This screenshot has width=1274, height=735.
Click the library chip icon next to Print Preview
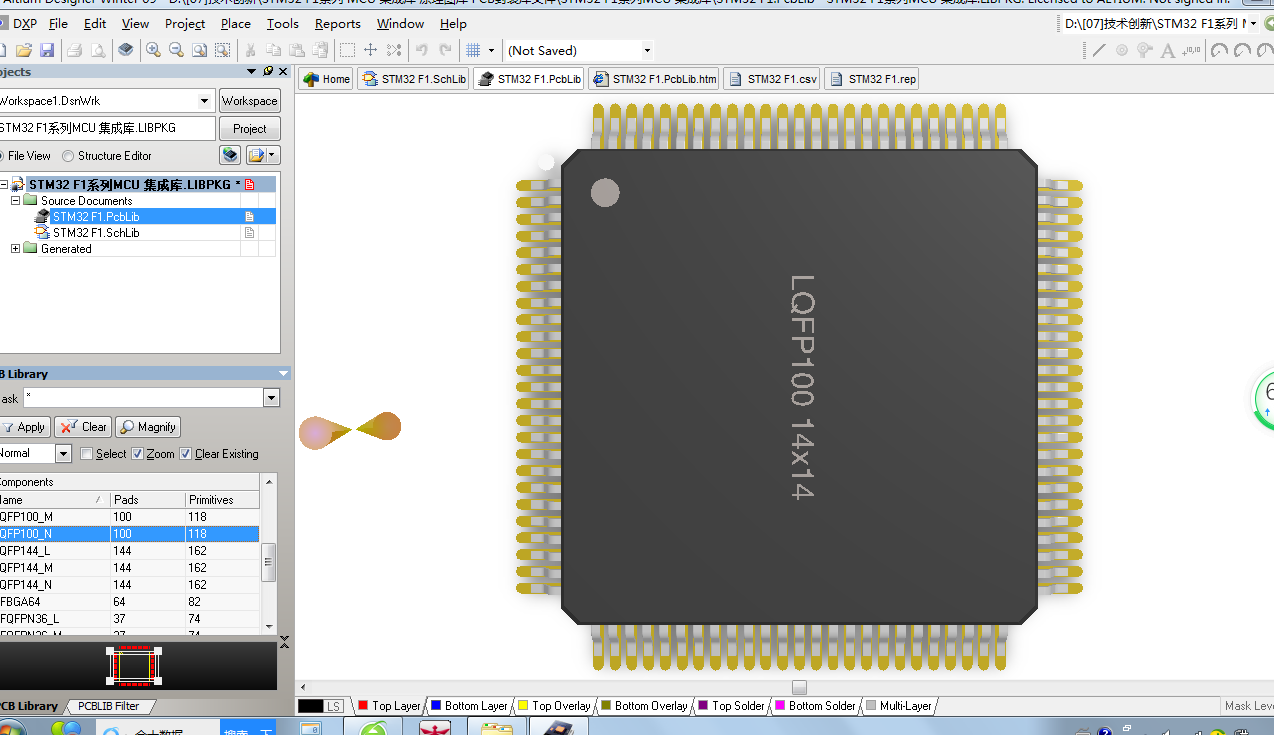pos(125,50)
